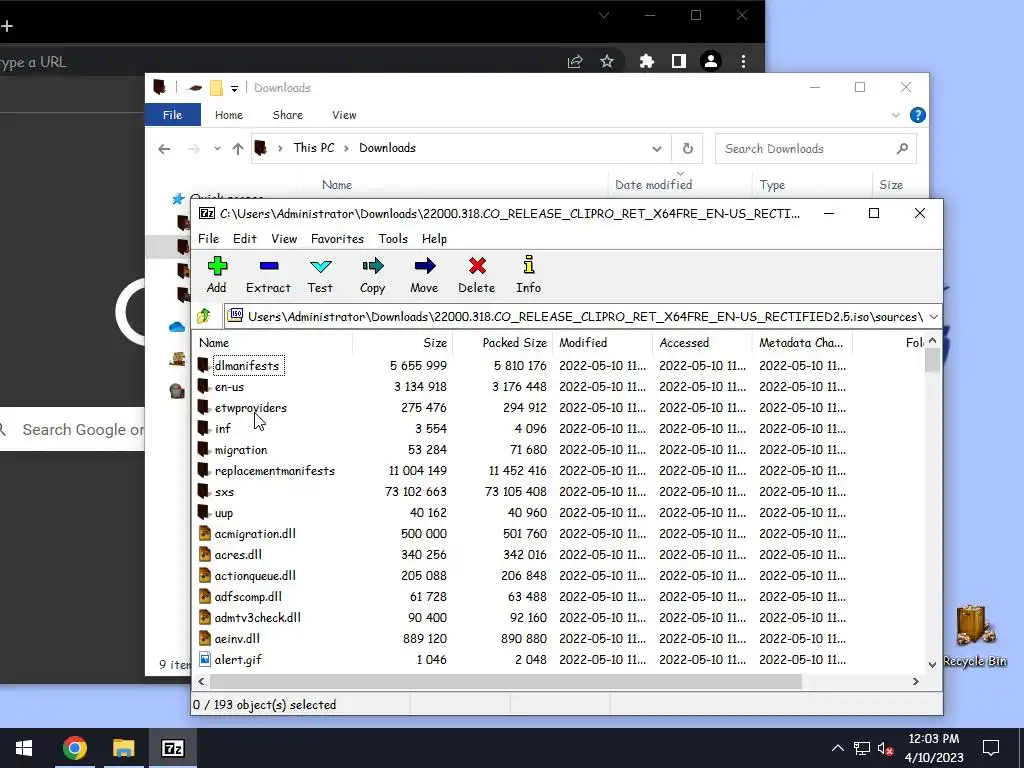Click the Copy toolbar icon
The width and height of the screenshot is (1024, 768).
click(x=372, y=266)
